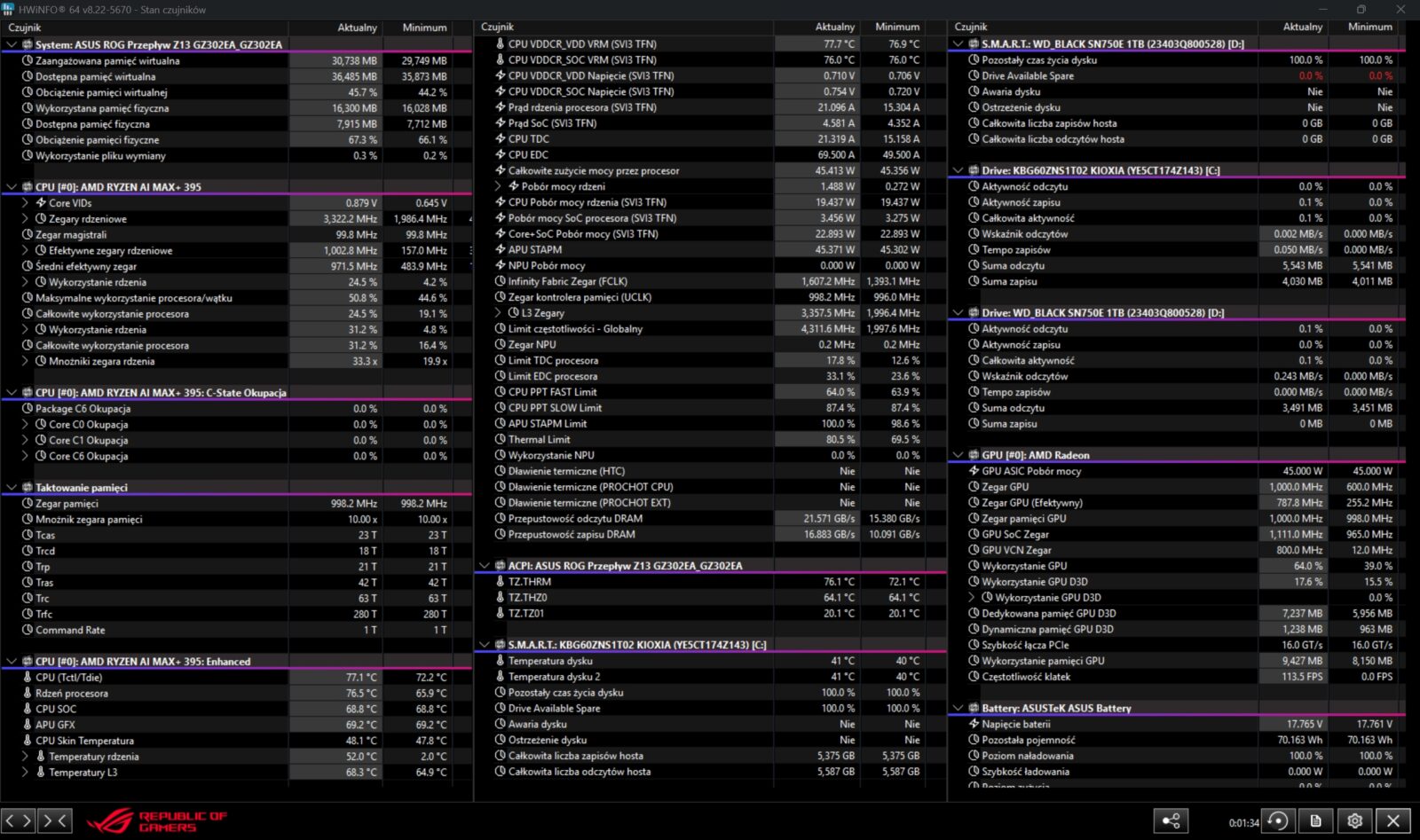Select the GPU ASIC Pobór mocy row
1420x840 pixels.
(1031, 471)
